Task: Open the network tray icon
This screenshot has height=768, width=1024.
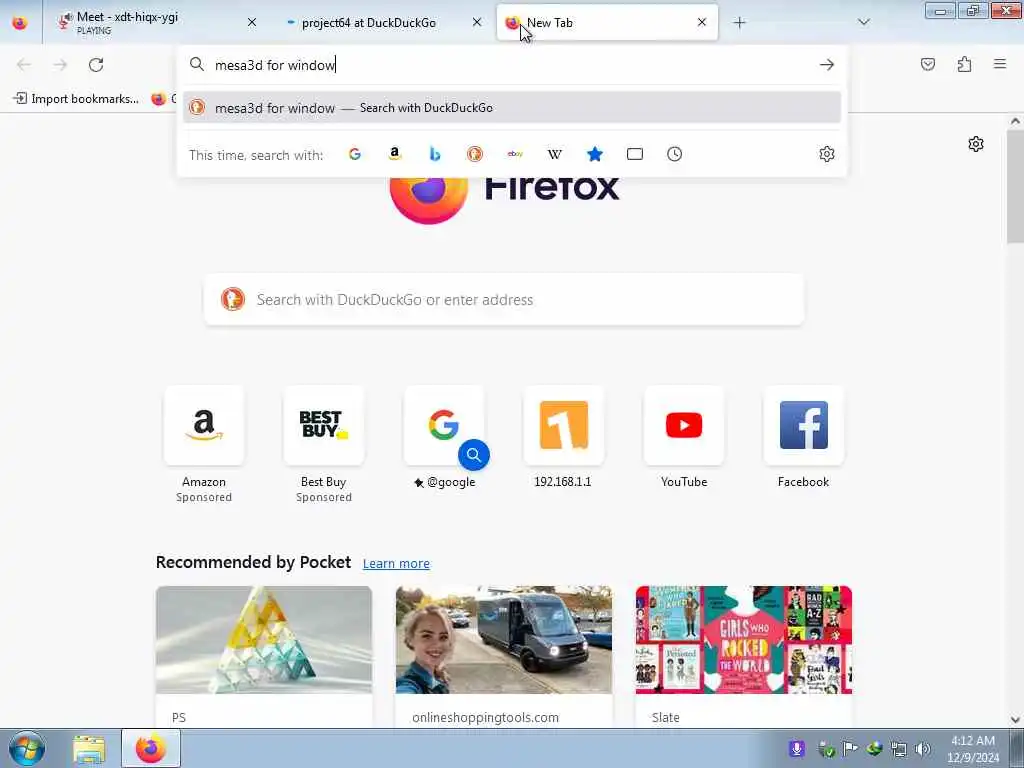Action: 899,749
